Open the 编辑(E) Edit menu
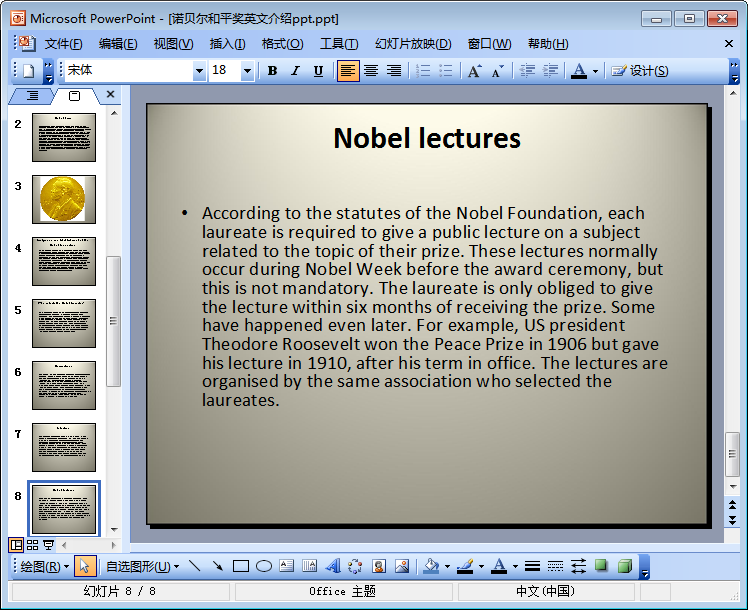 tap(118, 44)
